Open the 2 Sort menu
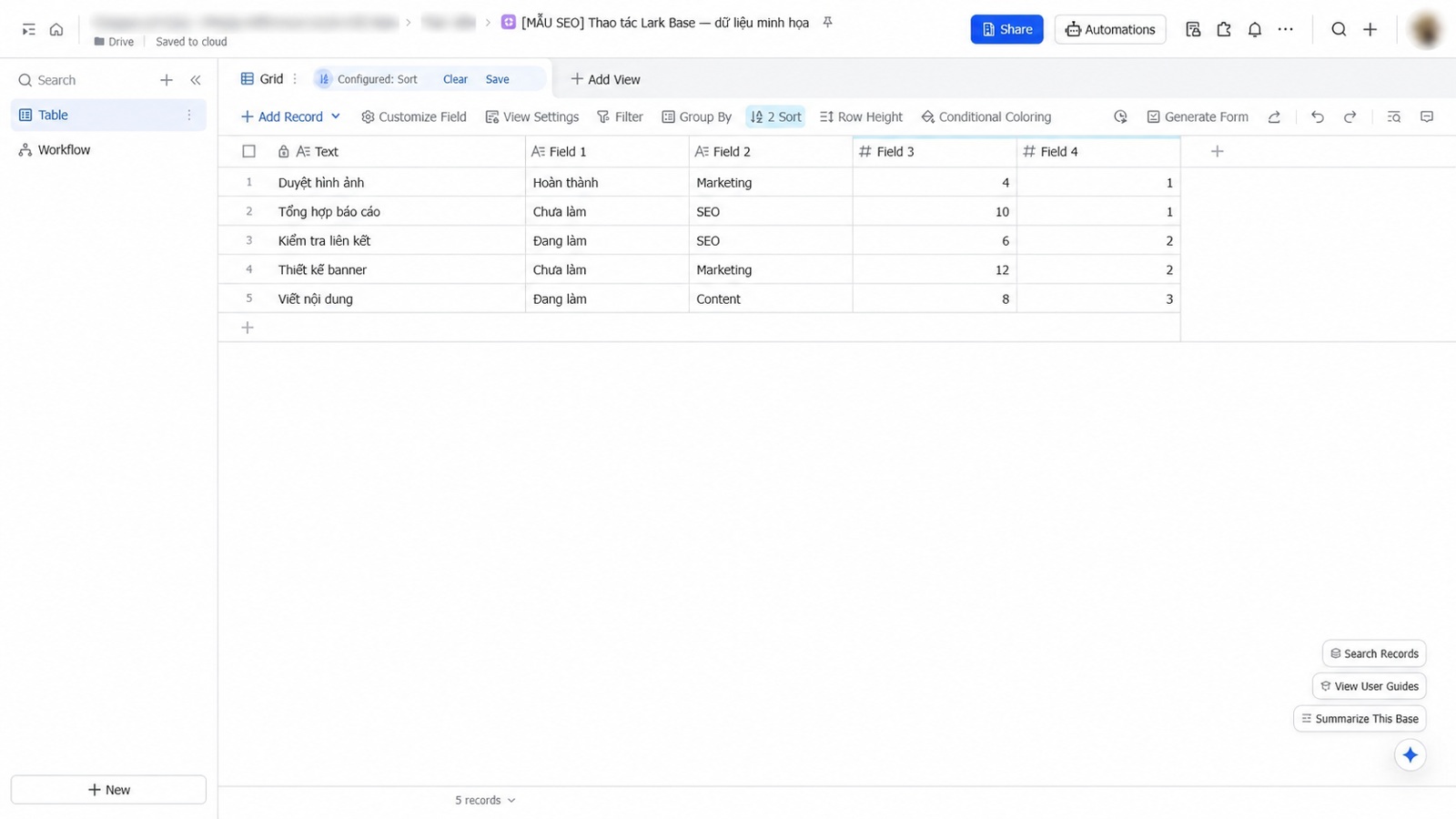This screenshot has height=819, width=1456. coord(775,116)
